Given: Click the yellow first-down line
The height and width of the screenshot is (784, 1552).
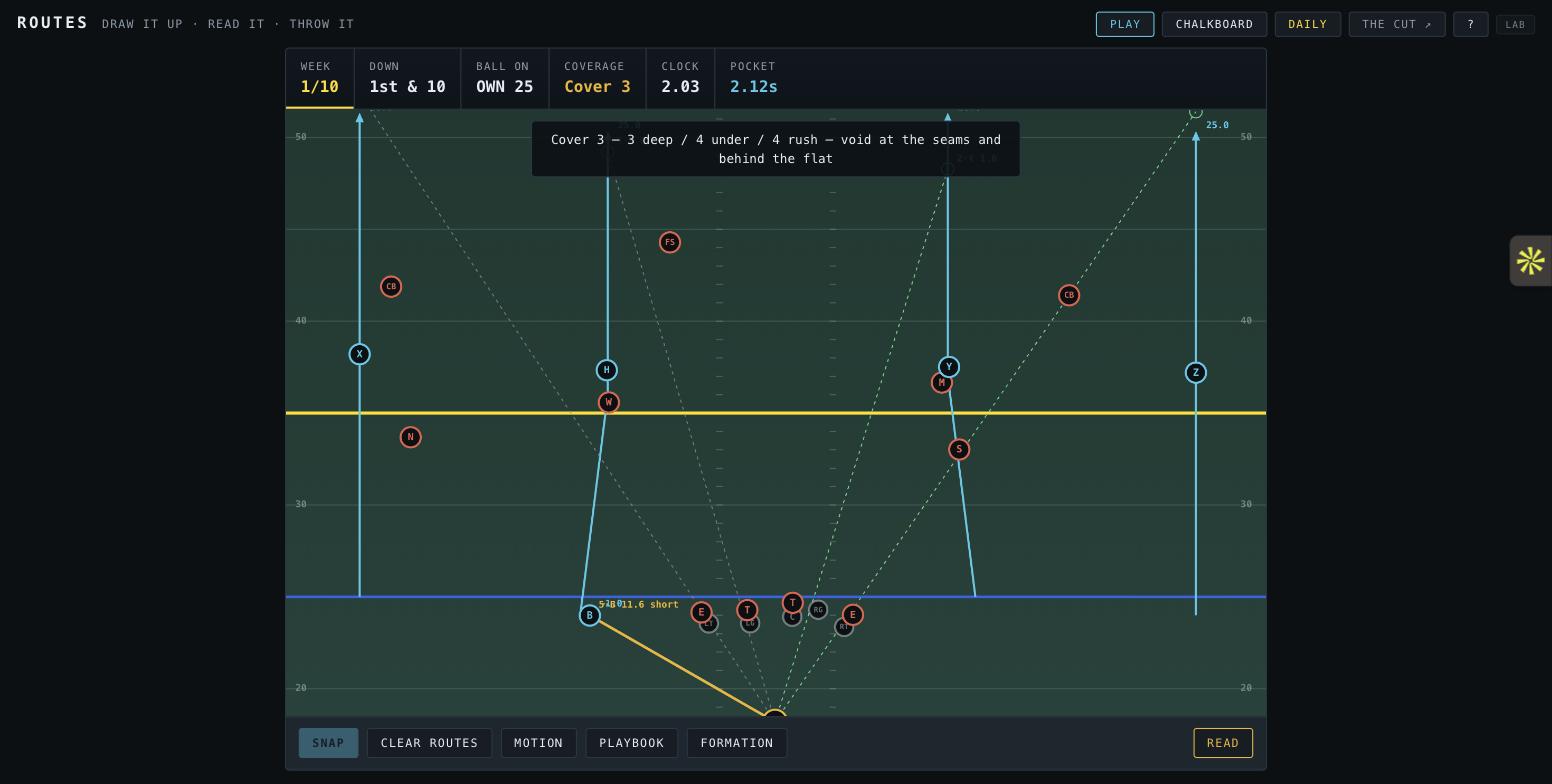Looking at the screenshot, I should [x=776, y=412].
